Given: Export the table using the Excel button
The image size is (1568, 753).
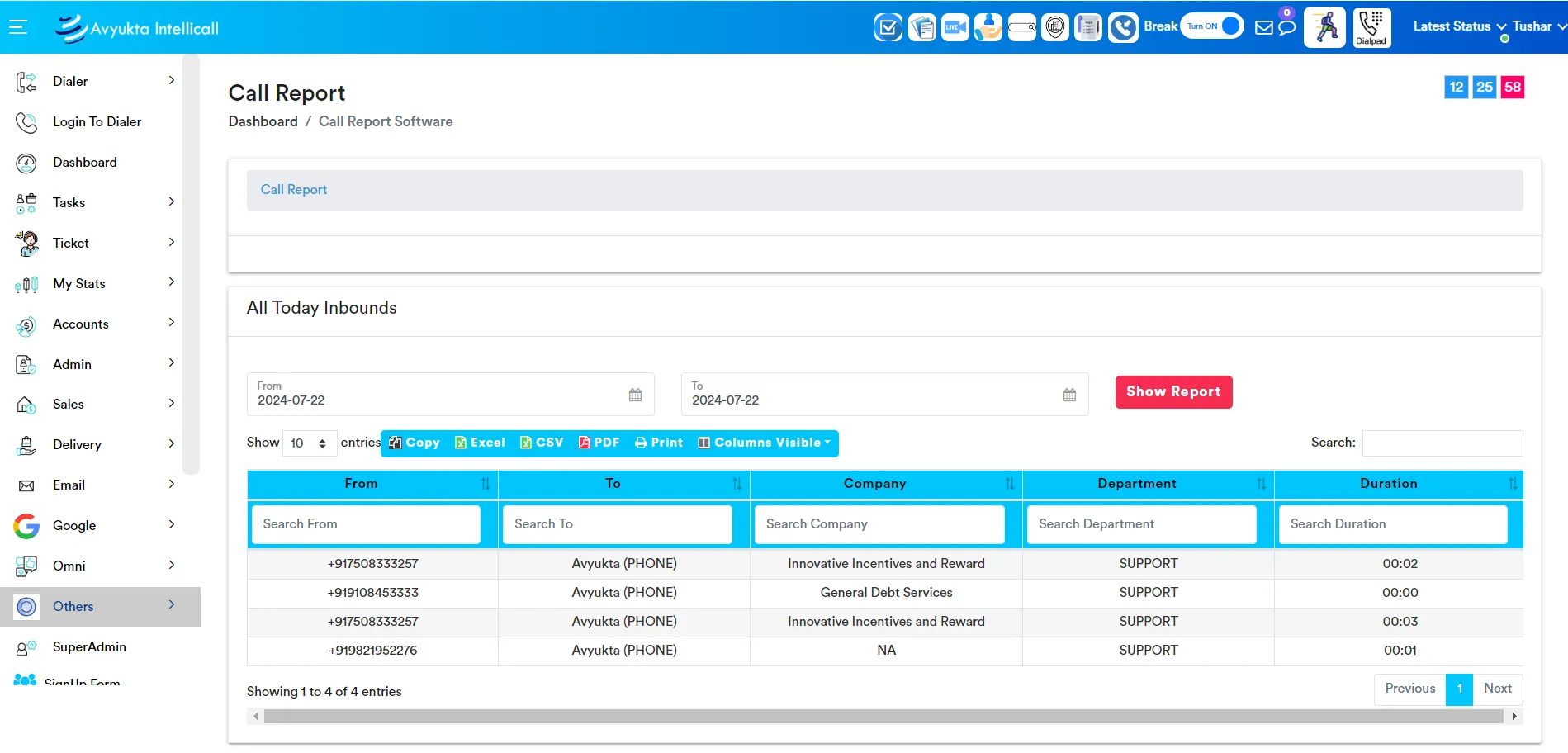Looking at the screenshot, I should tap(480, 443).
